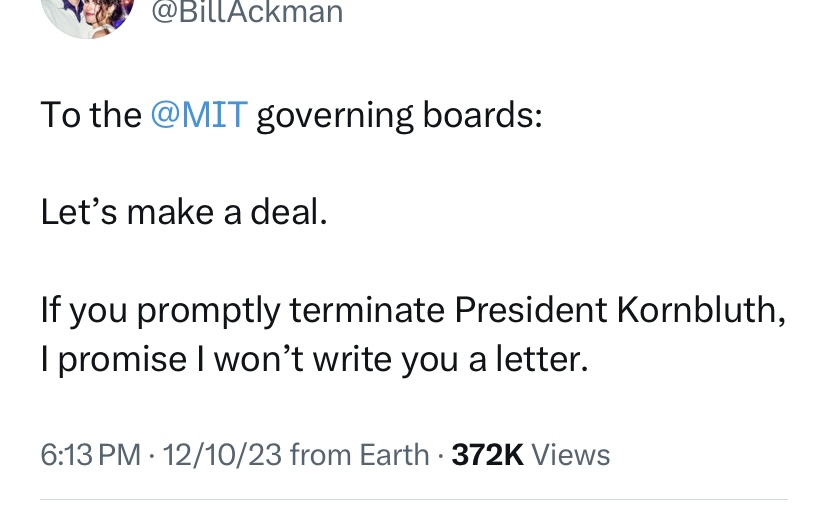The image size is (828, 516).
Task: Click the 'Let's make a deal.' line
Action: [184, 212]
